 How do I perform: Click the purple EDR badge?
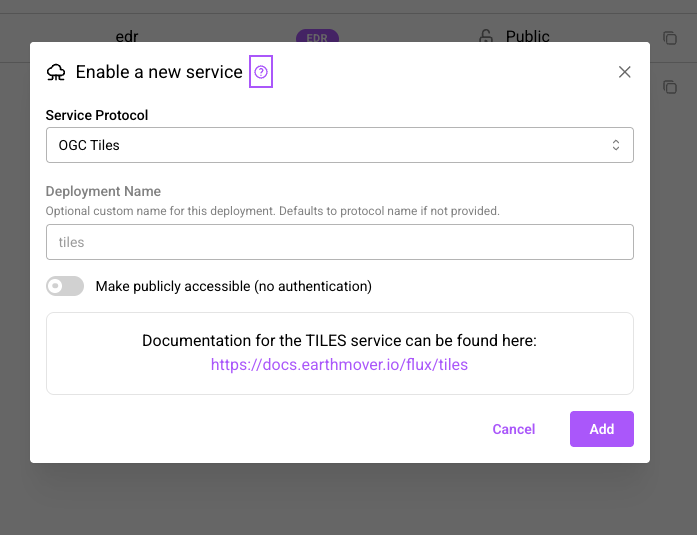tap(317, 37)
